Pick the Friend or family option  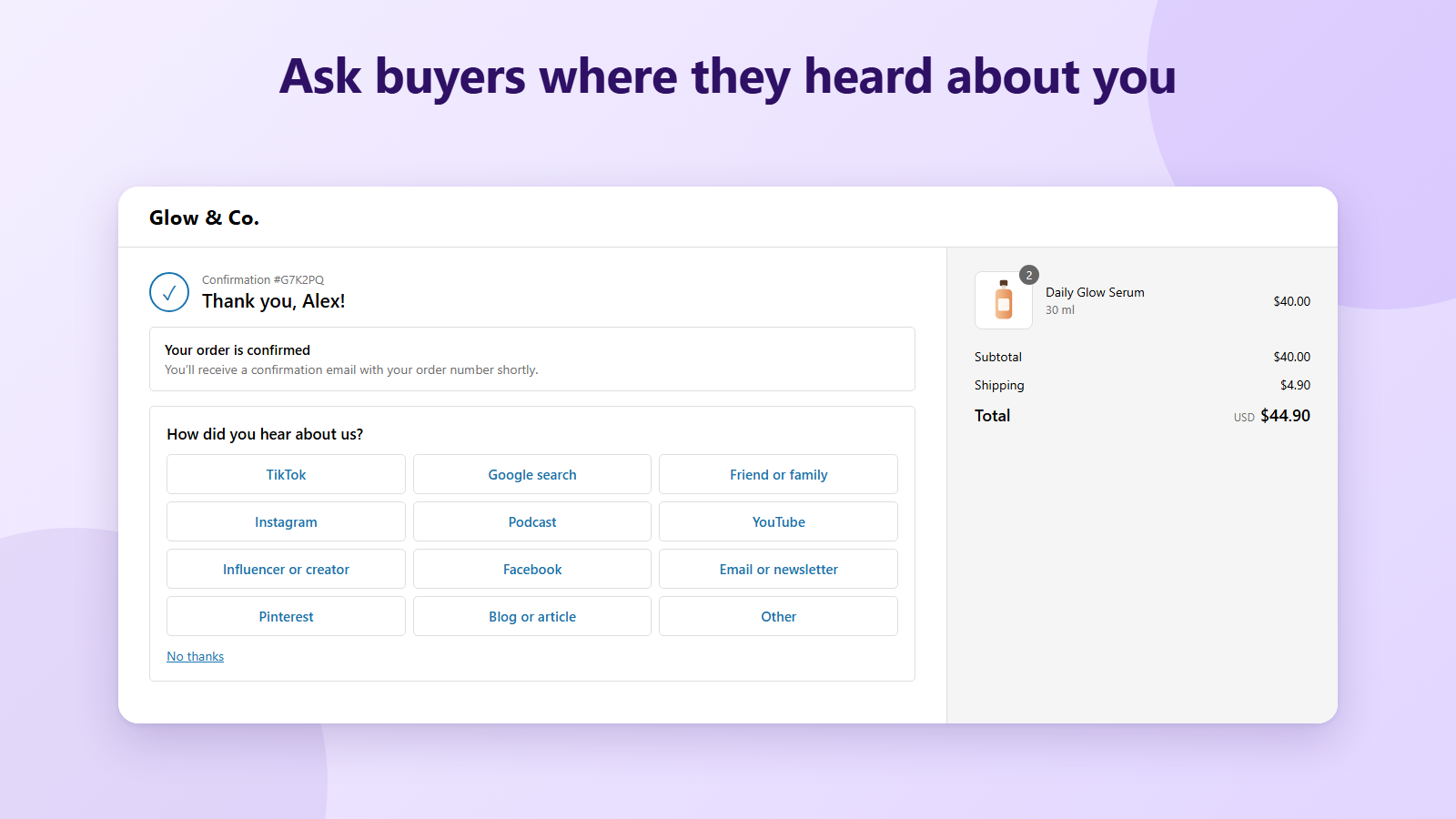point(778,474)
